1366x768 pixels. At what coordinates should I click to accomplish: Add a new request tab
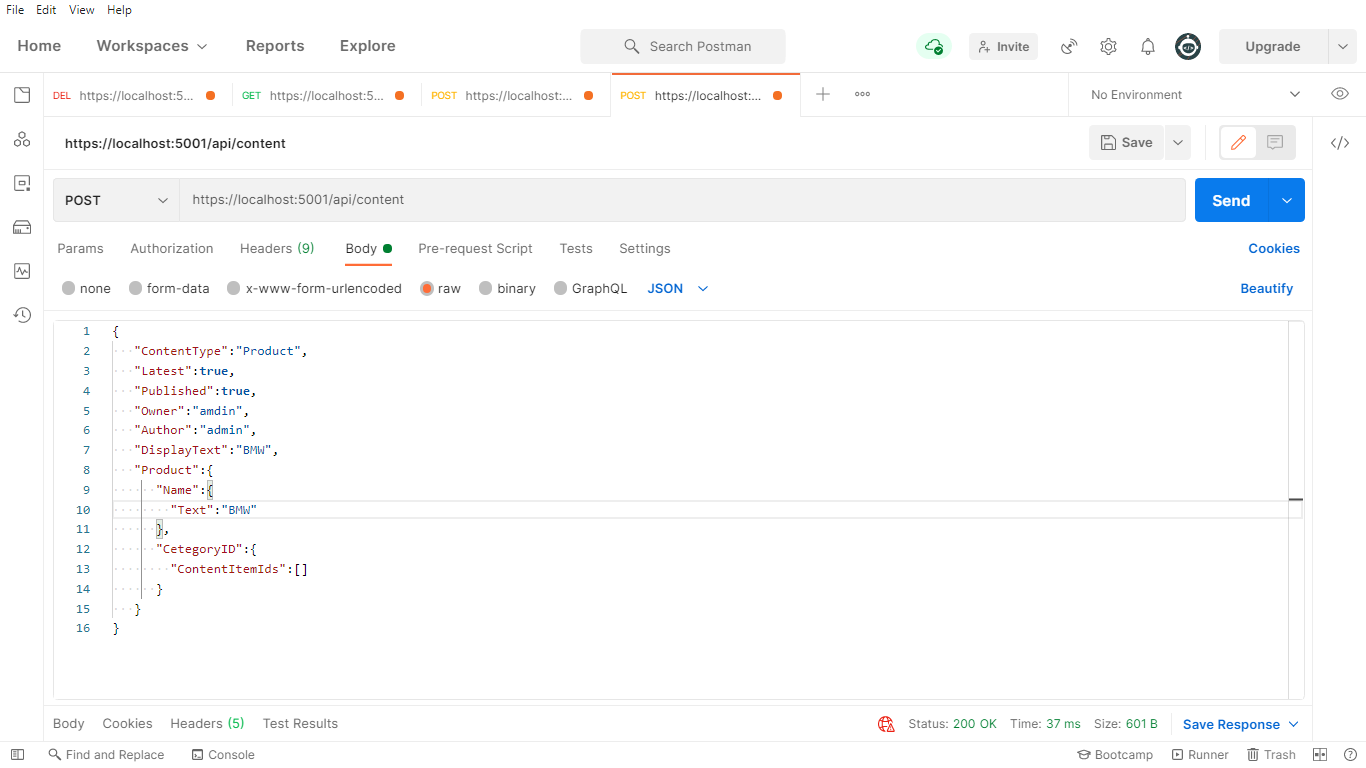(x=823, y=94)
